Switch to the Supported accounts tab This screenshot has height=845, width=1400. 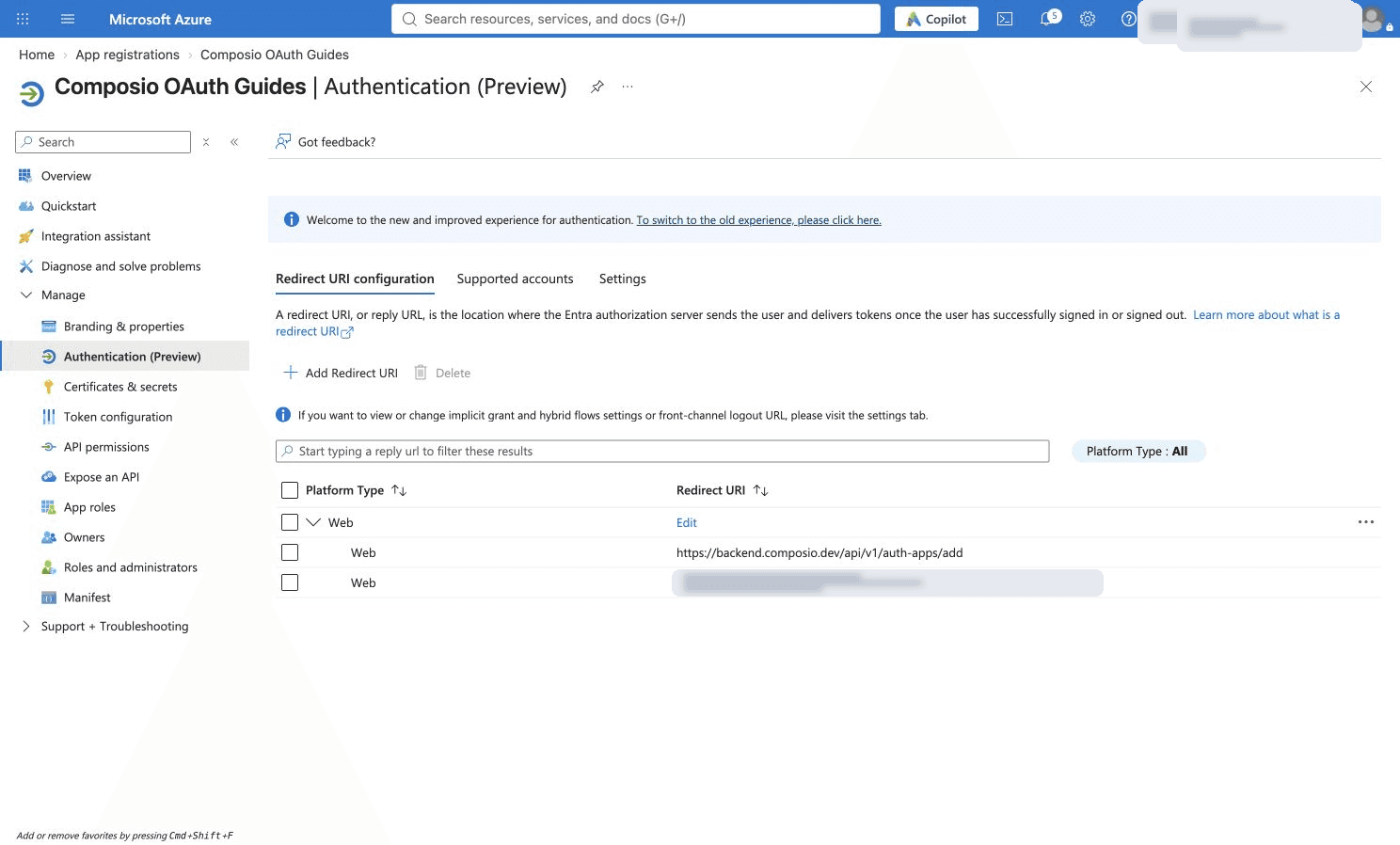(x=515, y=279)
